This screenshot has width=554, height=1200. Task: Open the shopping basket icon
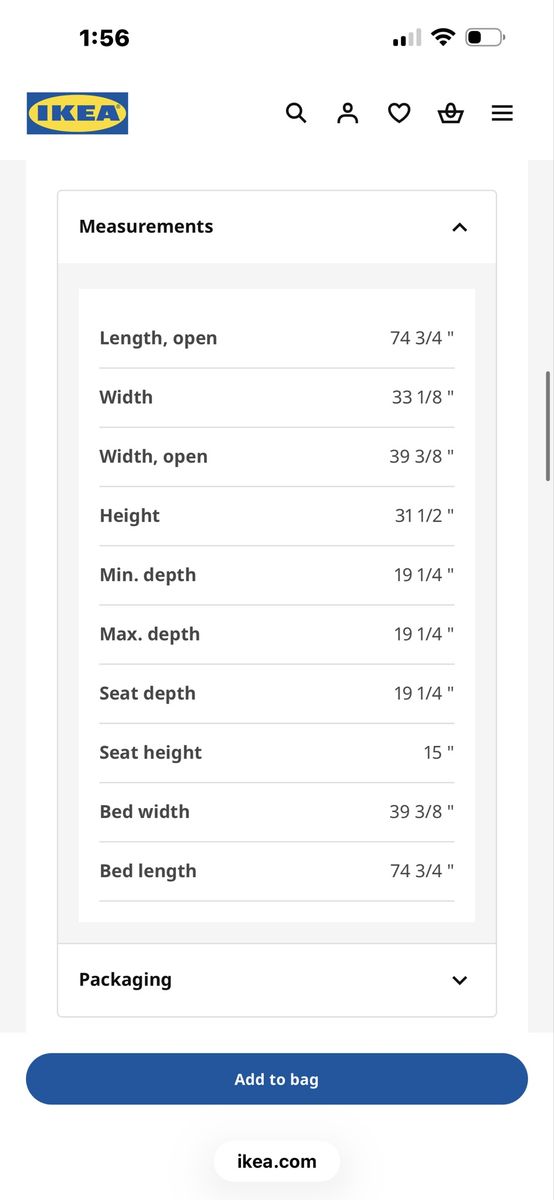pyautogui.click(x=451, y=113)
